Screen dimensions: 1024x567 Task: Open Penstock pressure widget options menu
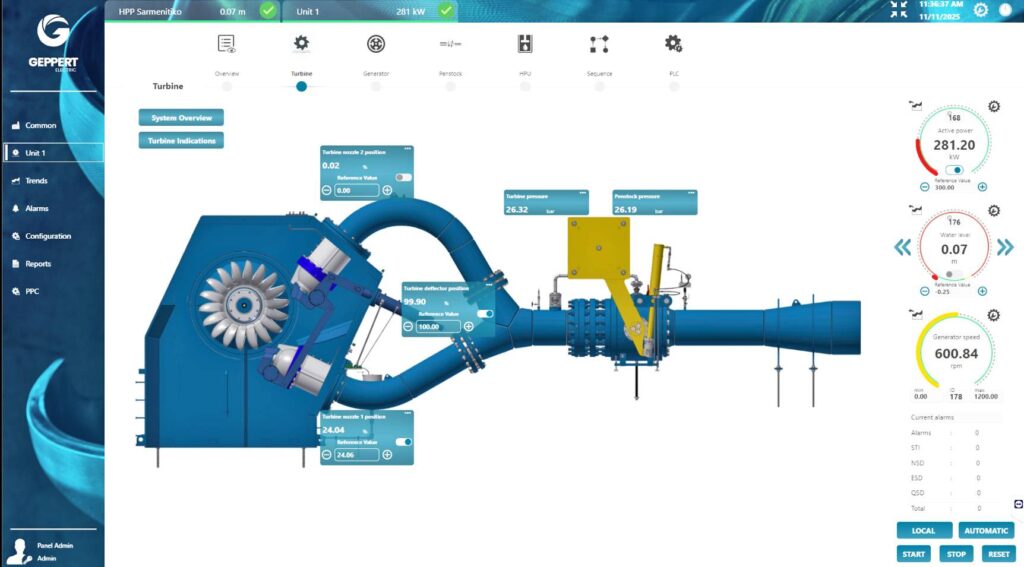coord(690,193)
